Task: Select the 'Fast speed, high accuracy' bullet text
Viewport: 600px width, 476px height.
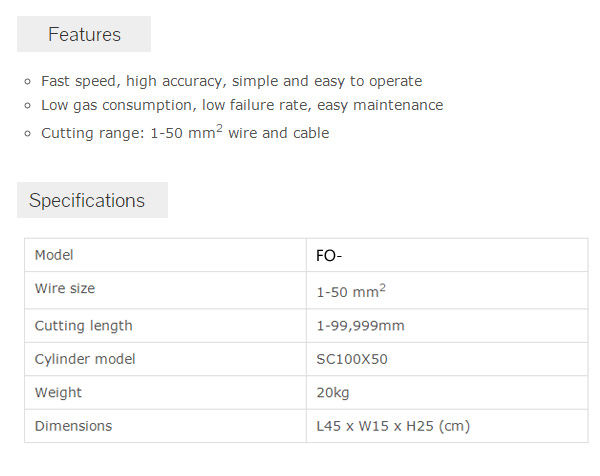Action: (x=232, y=81)
